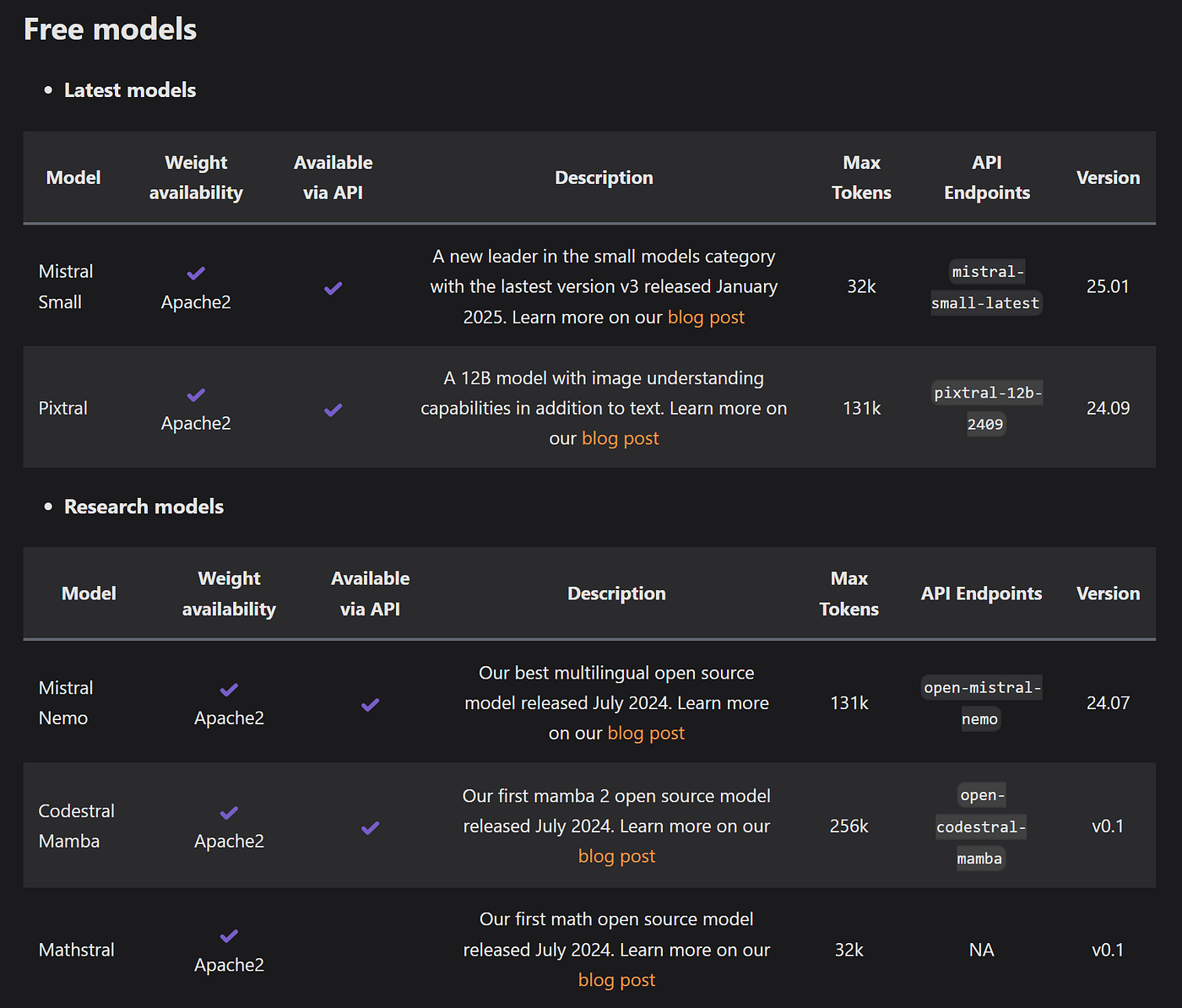The image size is (1182, 1008).
Task: Open Mistral Small blog post link
Action: coord(706,317)
